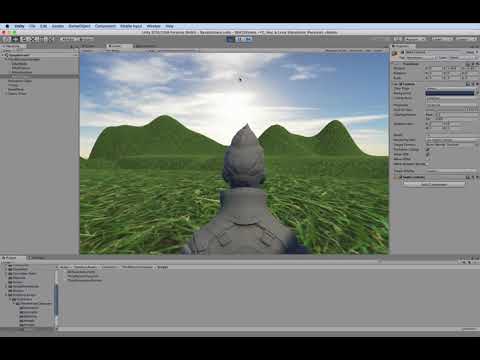Viewport: 480px width, 360px height.
Task: Toggle the Local/Global handle button
Action: [87, 39]
